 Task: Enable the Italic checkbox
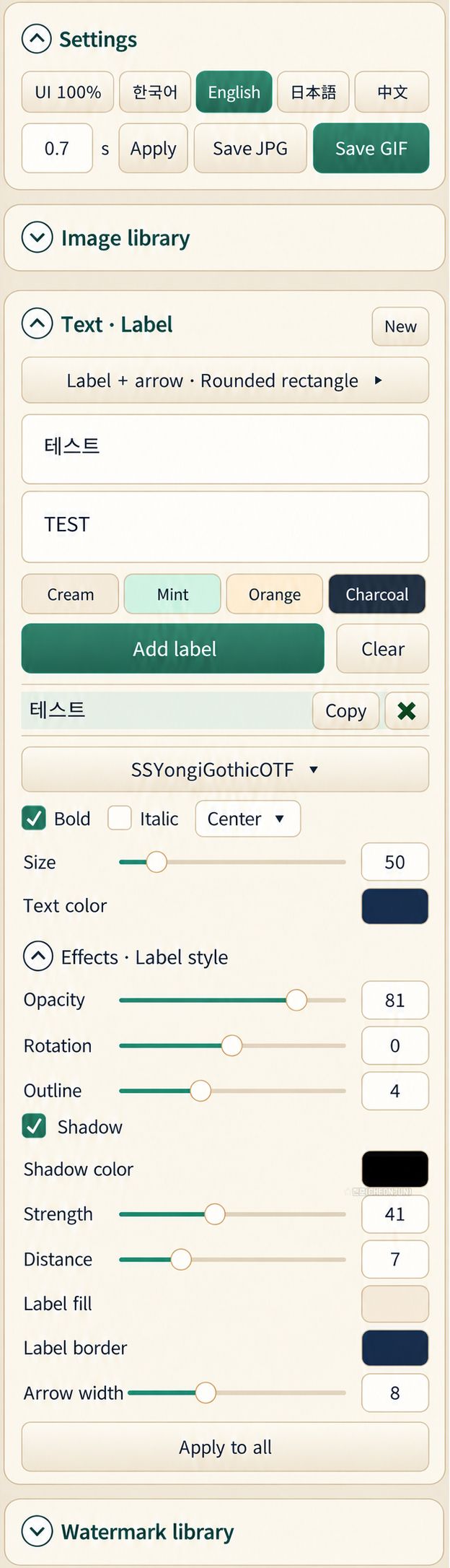(120, 818)
